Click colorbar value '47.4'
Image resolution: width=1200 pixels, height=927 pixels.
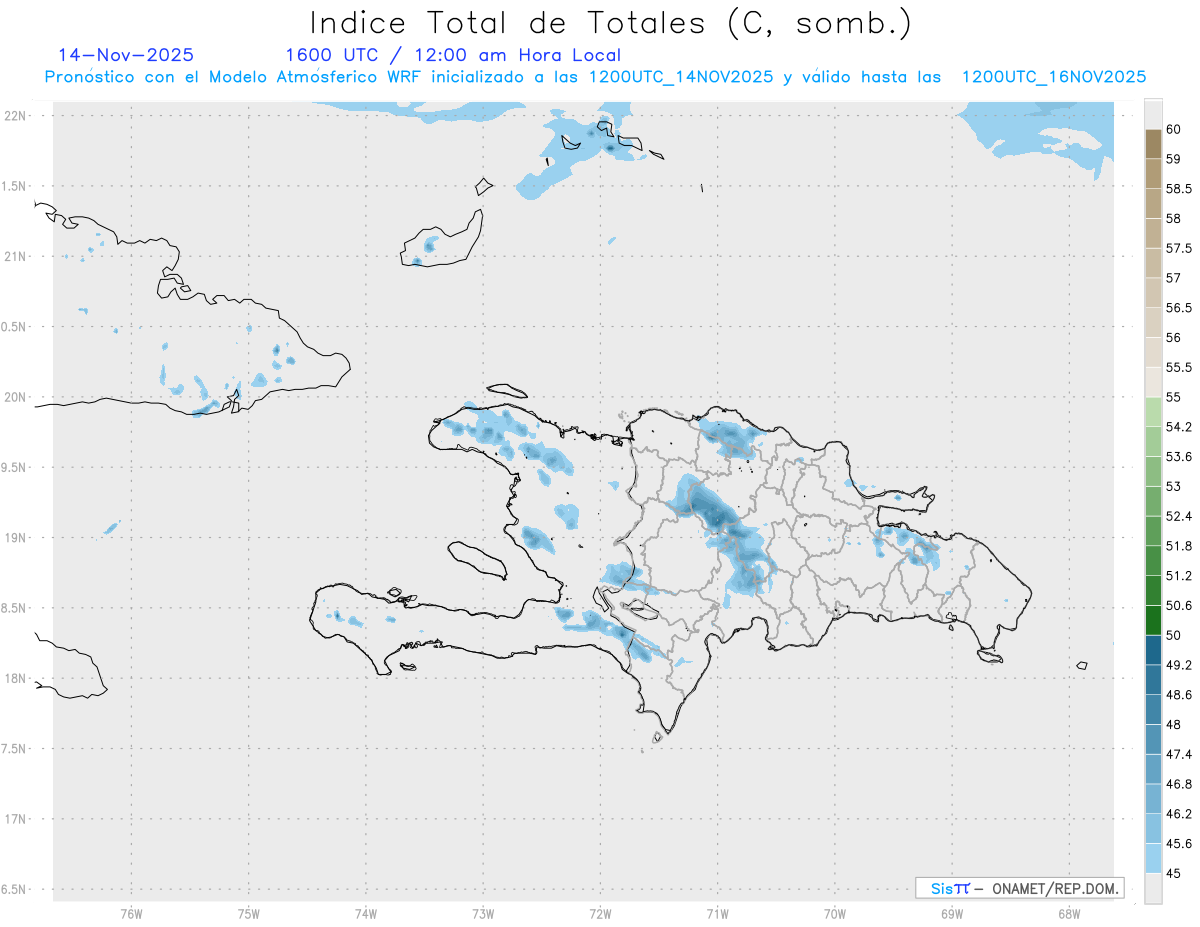coord(1179,754)
